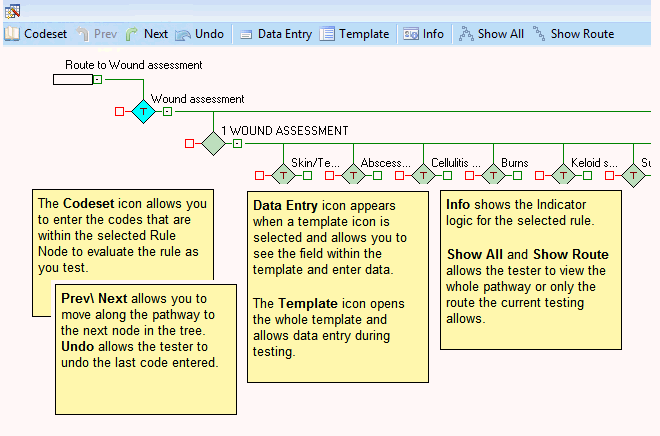Click red square left of Wound assessment node
The height and width of the screenshot is (436, 660).
(x=119, y=111)
